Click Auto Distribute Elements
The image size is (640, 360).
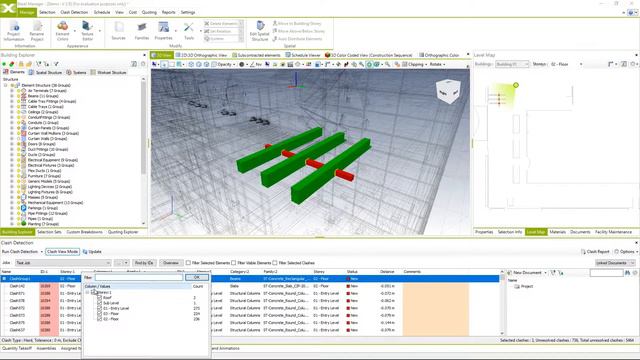point(298,39)
